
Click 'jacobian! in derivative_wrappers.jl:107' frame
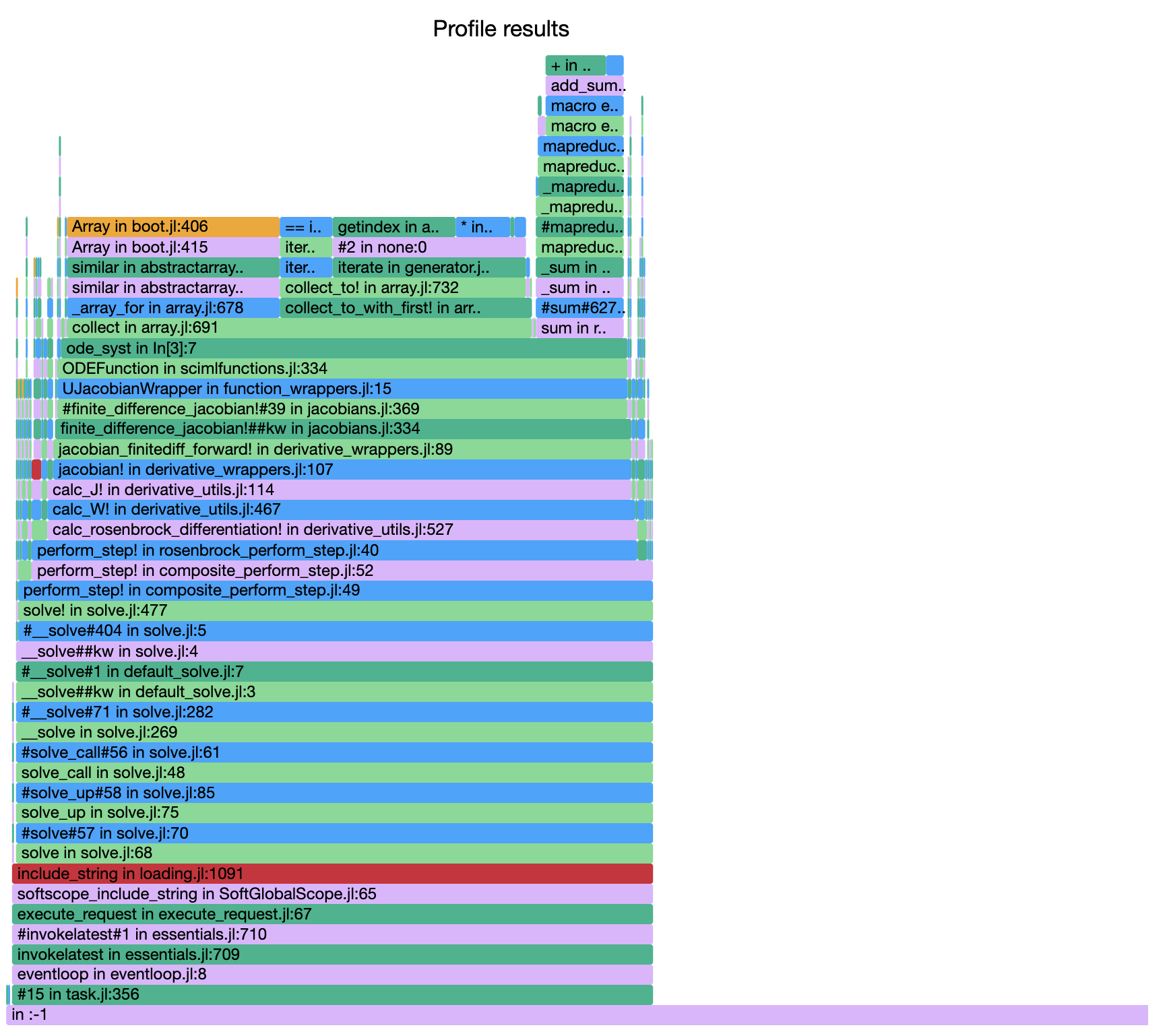(x=342, y=470)
